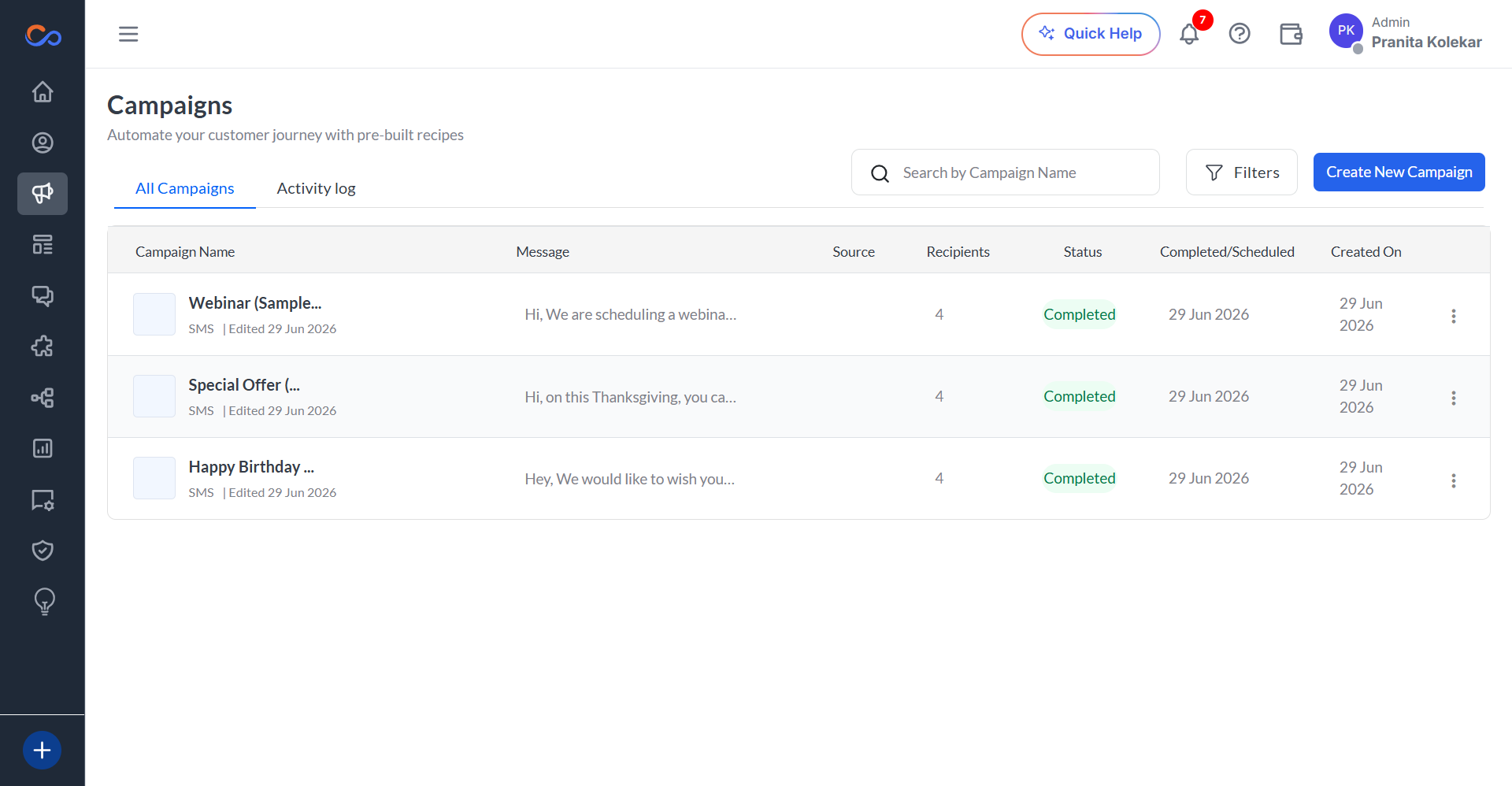Click the PK avatar circle

(x=1347, y=31)
